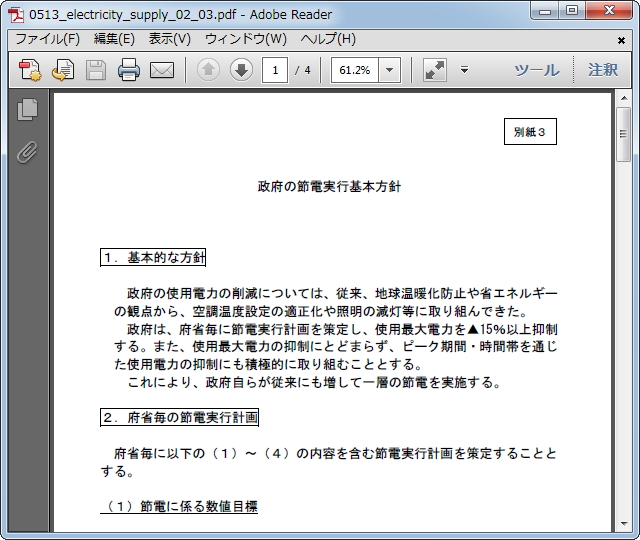Show page thumbnails panel in sidebar

[x=27, y=109]
